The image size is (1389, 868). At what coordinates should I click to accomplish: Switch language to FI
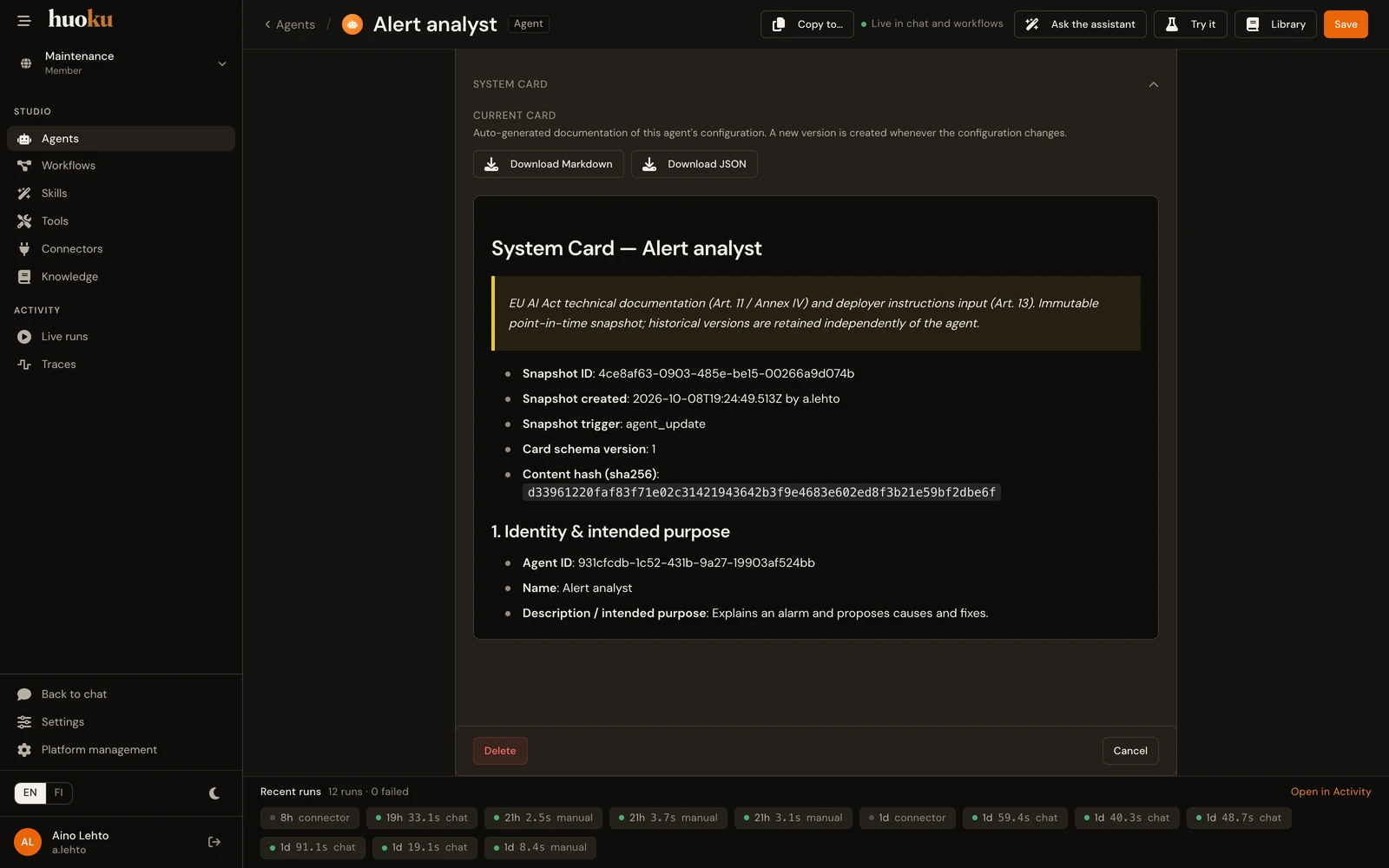pyautogui.click(x=59, y=793)
